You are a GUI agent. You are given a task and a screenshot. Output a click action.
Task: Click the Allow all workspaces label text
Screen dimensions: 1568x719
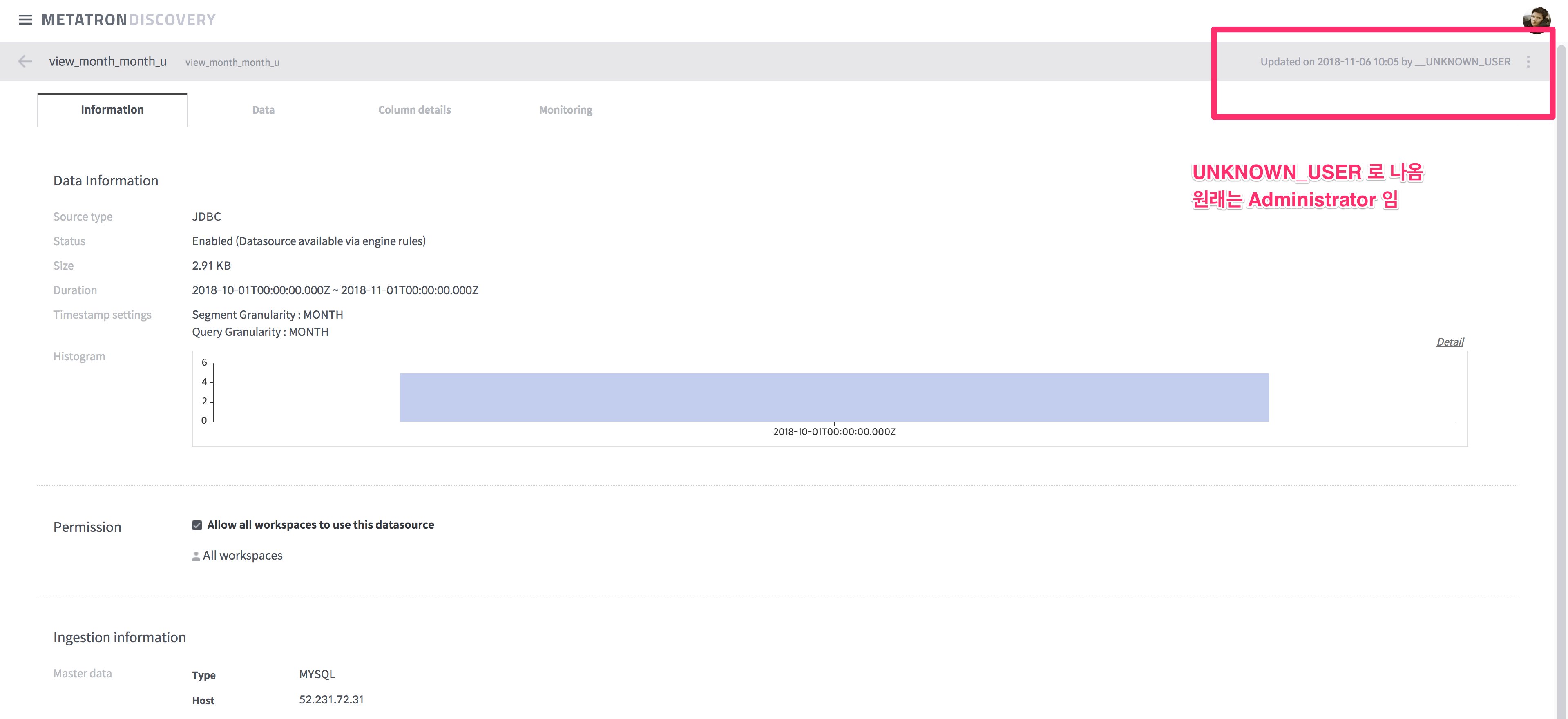pos(320,525)
